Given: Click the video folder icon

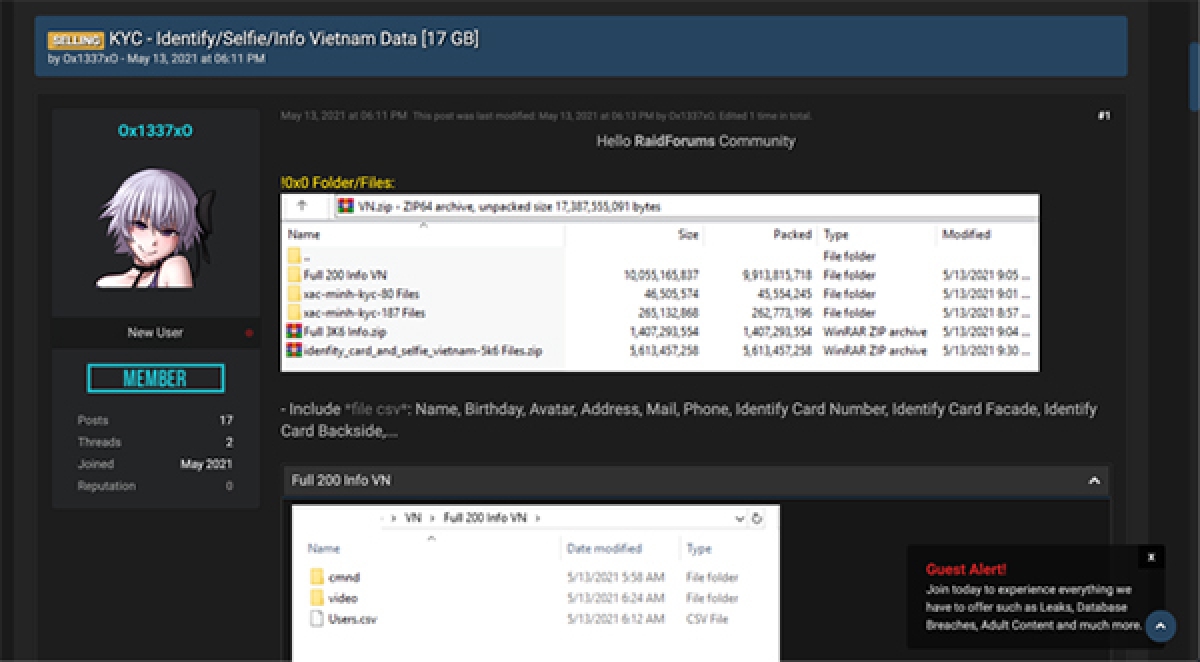Looking at the screenshot, I should (317, 598).
